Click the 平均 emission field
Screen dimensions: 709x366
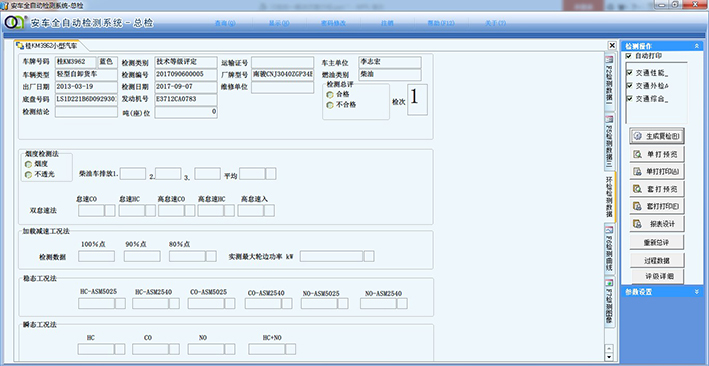click(252, 174)
